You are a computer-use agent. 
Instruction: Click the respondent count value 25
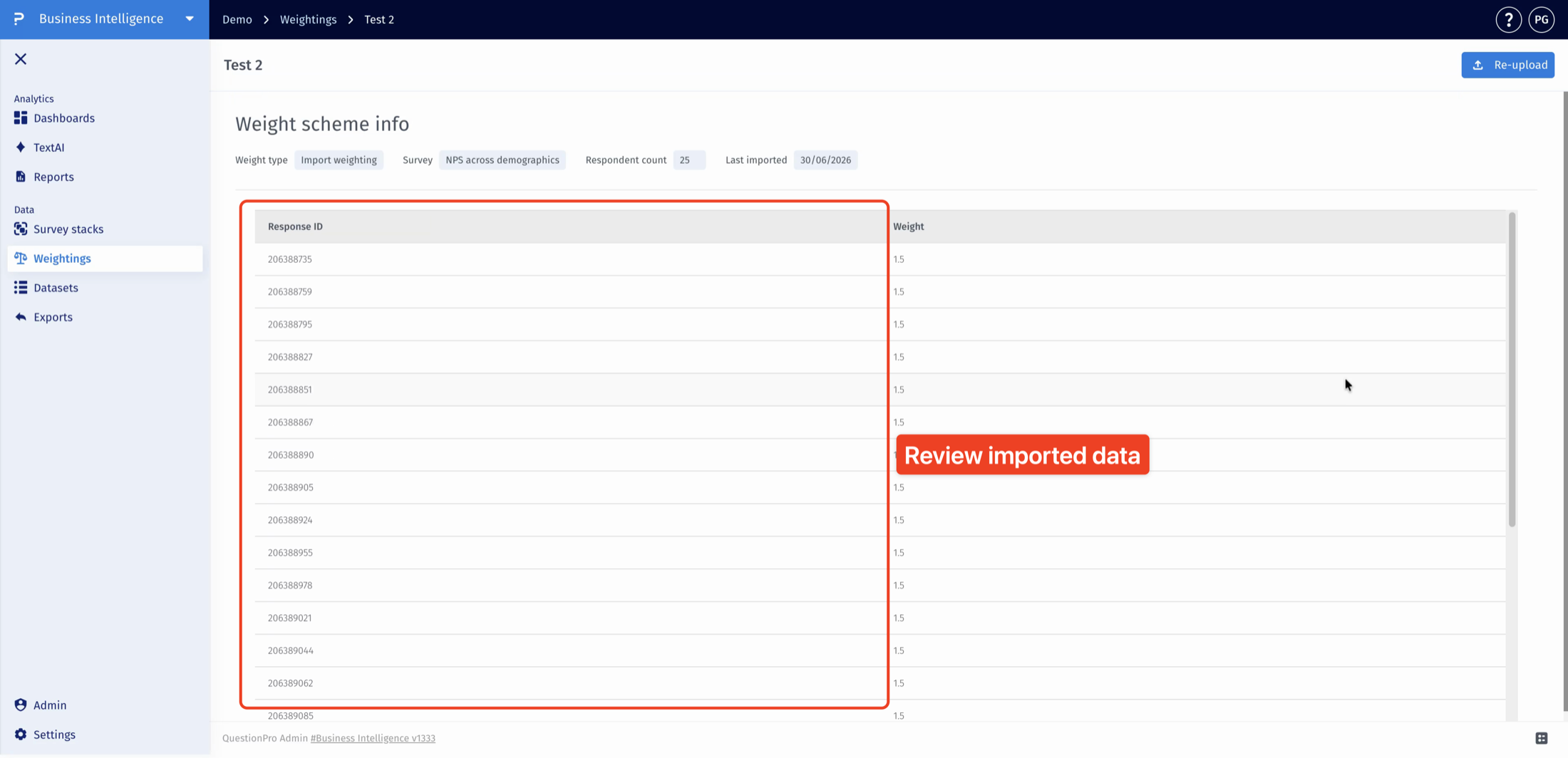click(688, 160)
